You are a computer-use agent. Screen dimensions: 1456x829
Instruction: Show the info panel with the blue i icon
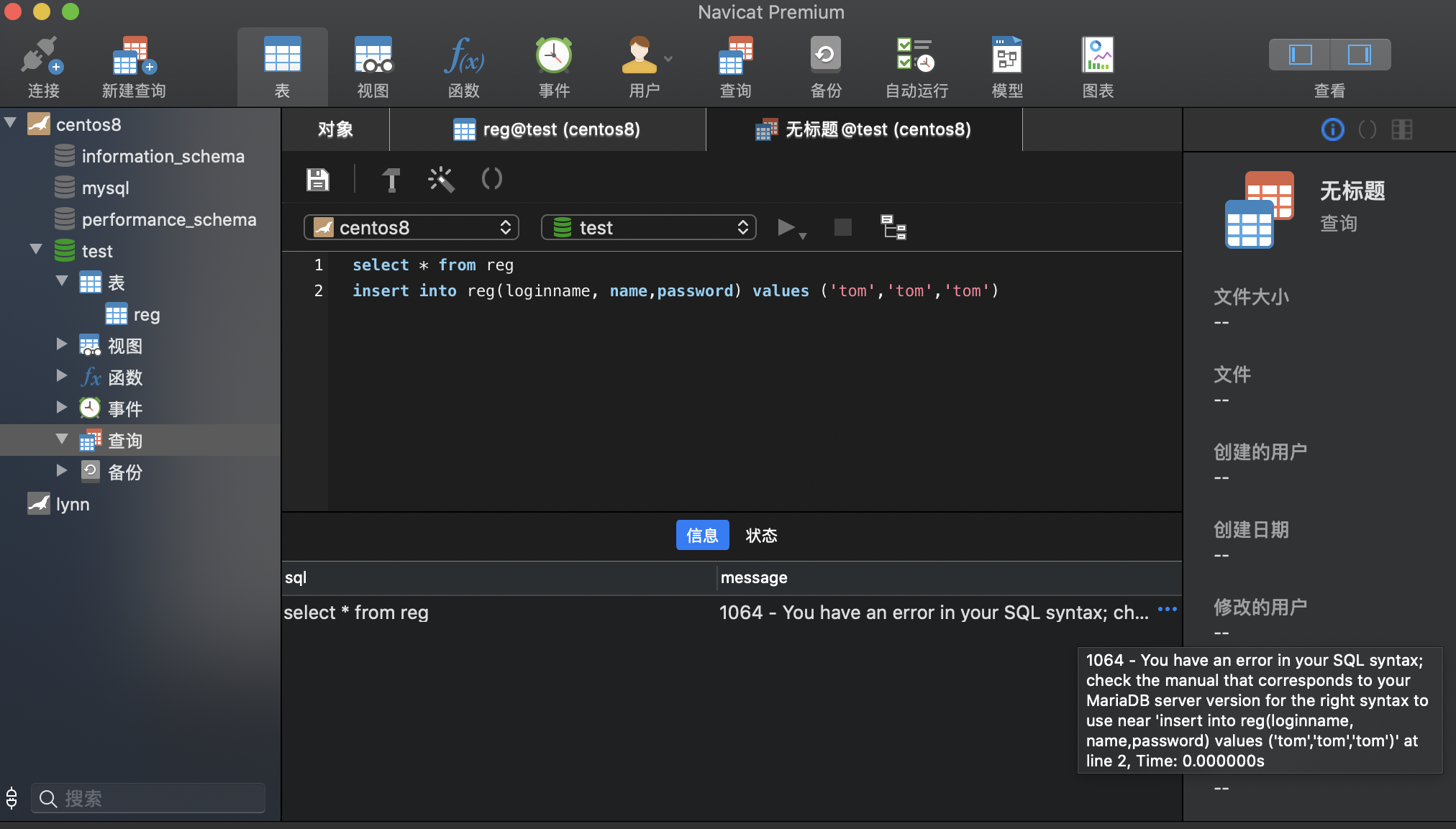tap(1333, 129)
